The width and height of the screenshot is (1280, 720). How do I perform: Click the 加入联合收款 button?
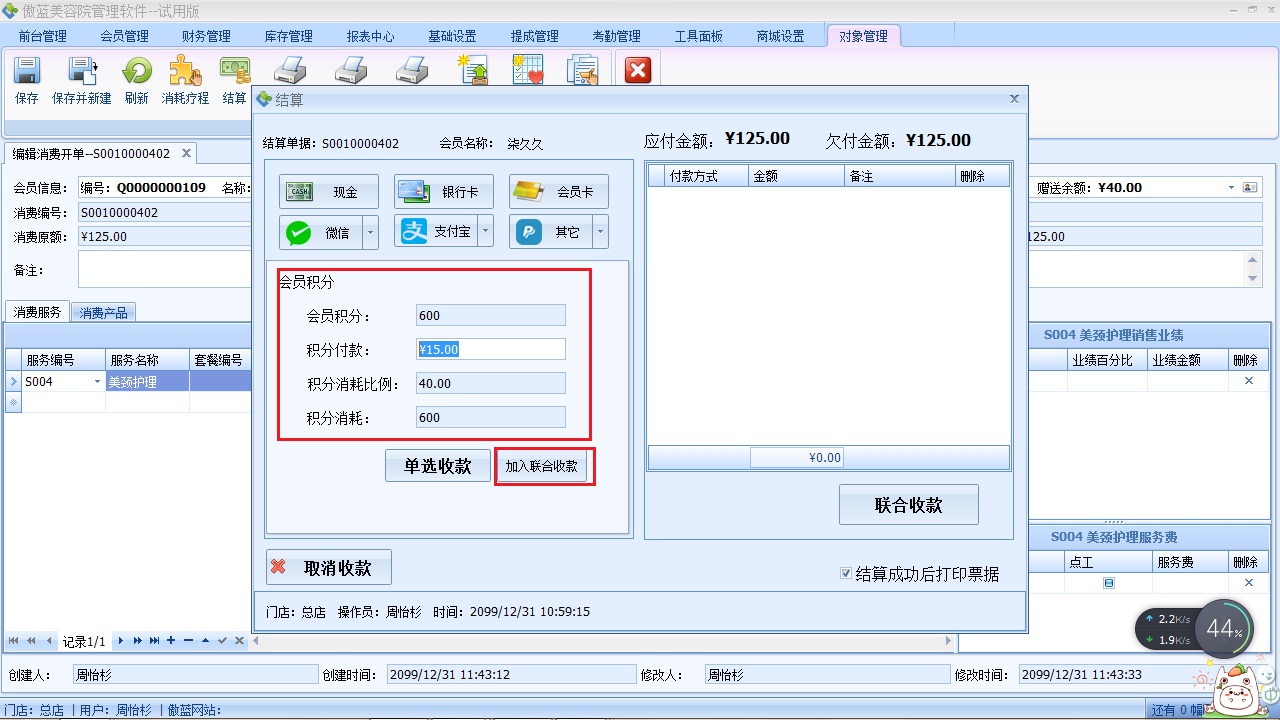pos(543,465)
